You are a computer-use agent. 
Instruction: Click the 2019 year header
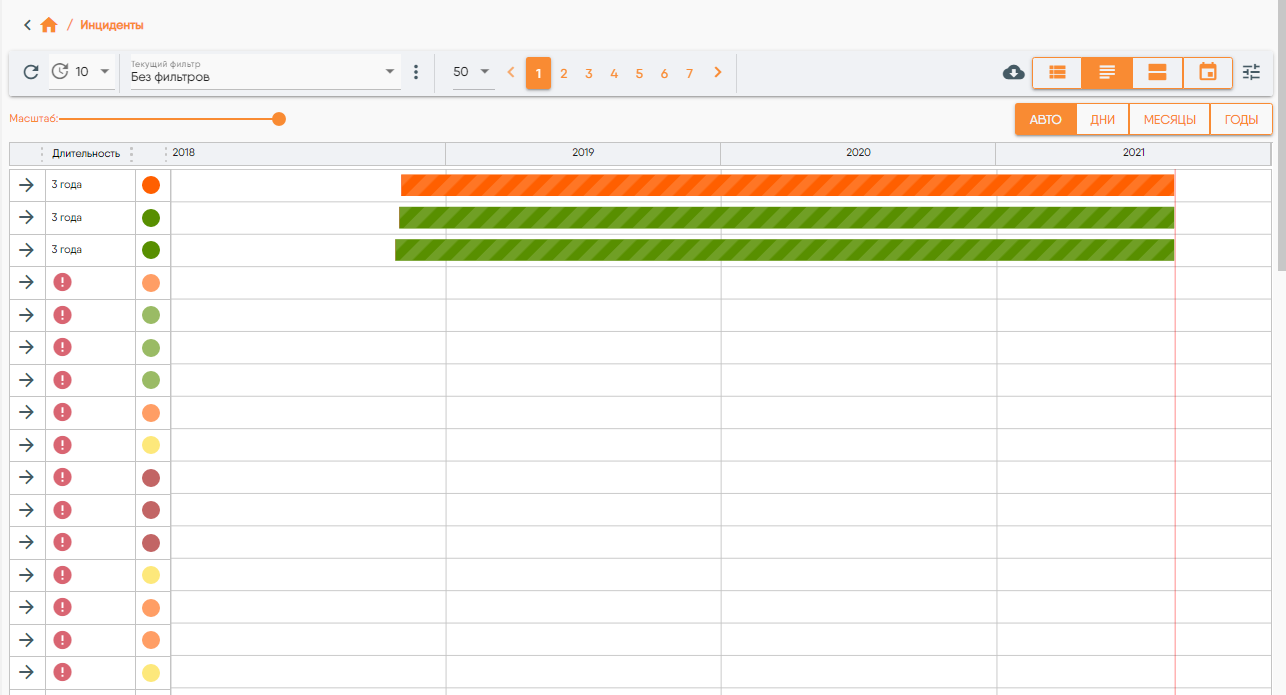point(583,153)
